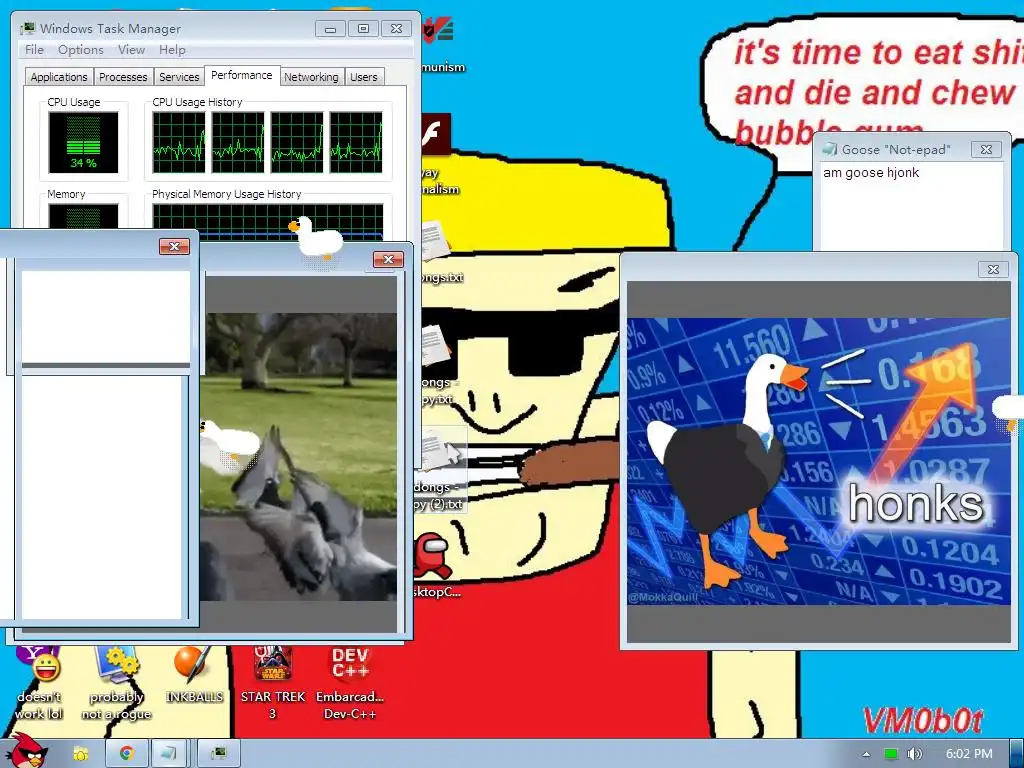1024x768 pixels.
Task: Click the honks goose stonks image
Action: [818, 461]
